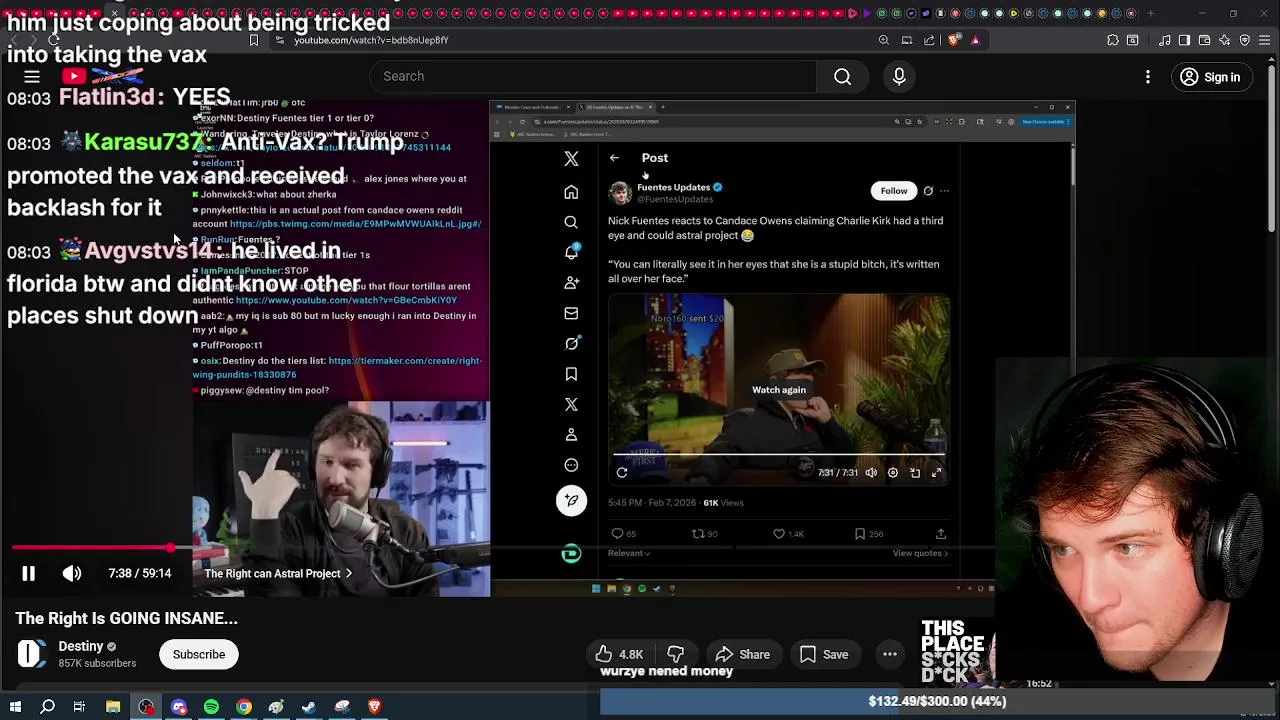Open Brave browser from the taskbar
The image size is (1280, 720).
coord(375,707)
